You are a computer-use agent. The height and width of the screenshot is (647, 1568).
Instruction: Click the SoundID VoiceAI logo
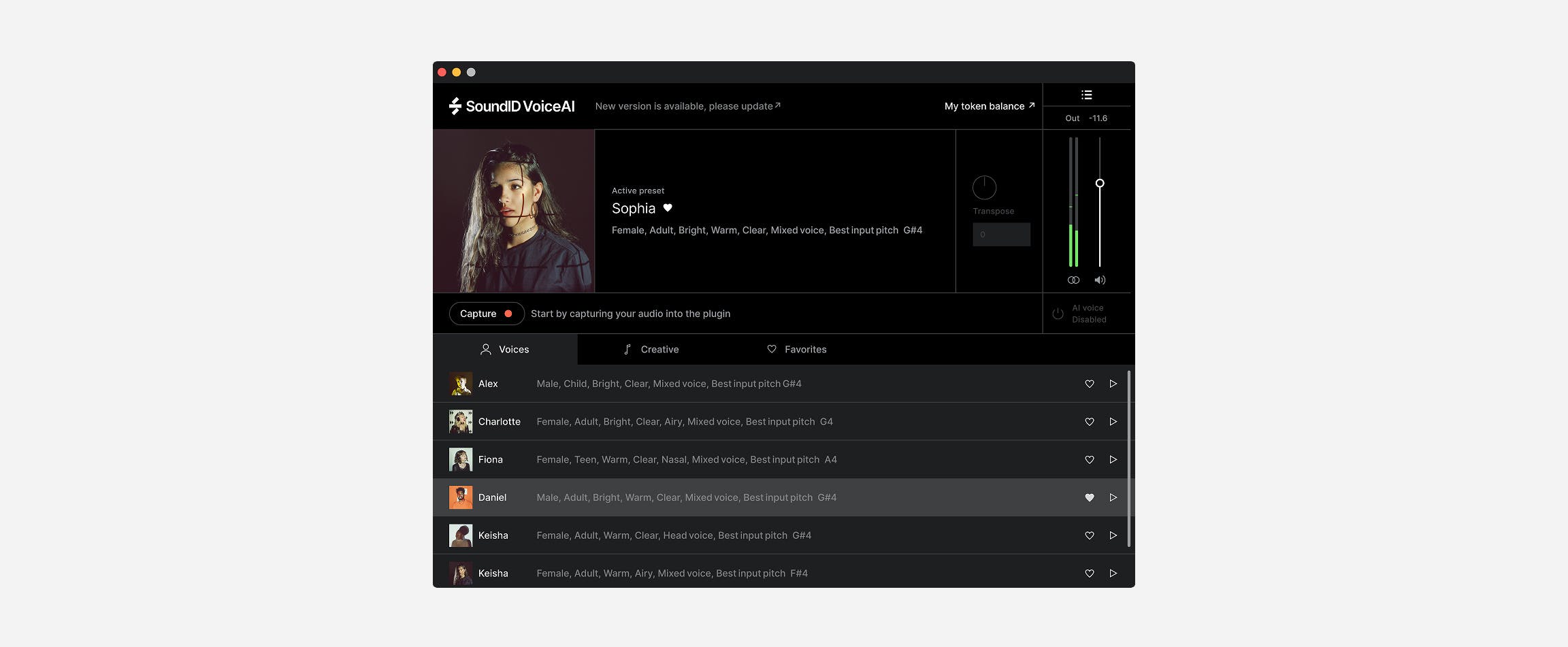tap(512, 106)
